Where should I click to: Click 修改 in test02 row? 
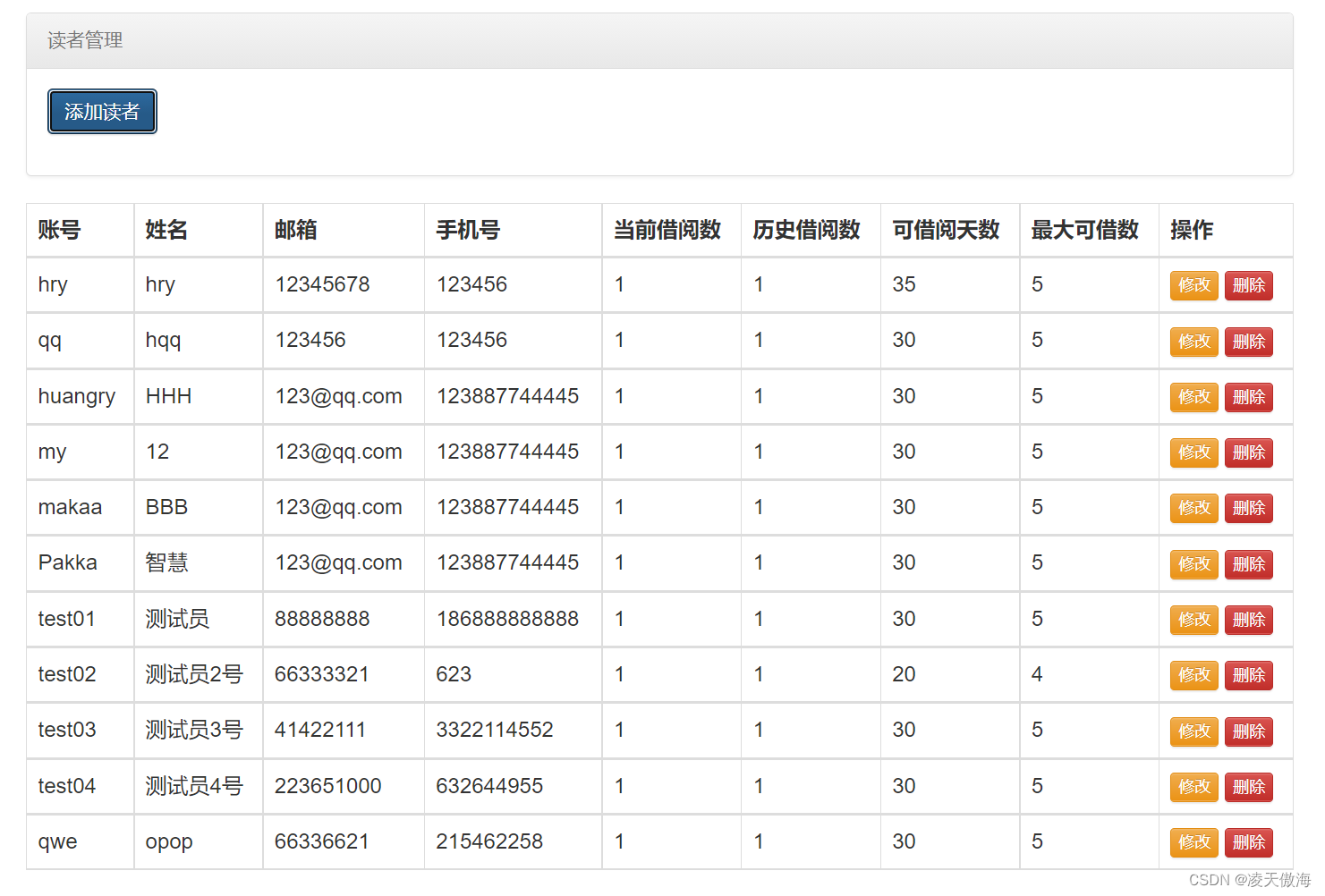coord(1194,675)
